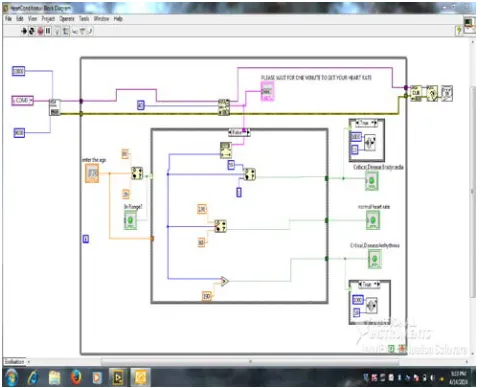The width and height of the screenshot is (484, 388).
Task: Toggle the Retain Wire Values button
Action: [x=66, y=31]
